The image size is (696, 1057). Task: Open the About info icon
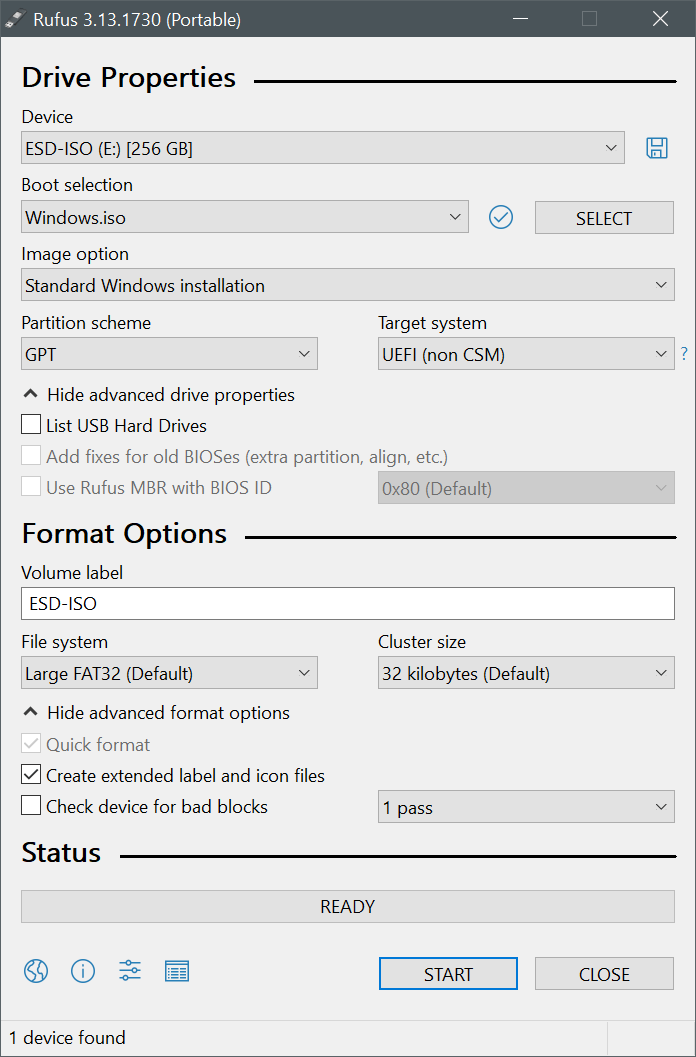pos(83,971)
